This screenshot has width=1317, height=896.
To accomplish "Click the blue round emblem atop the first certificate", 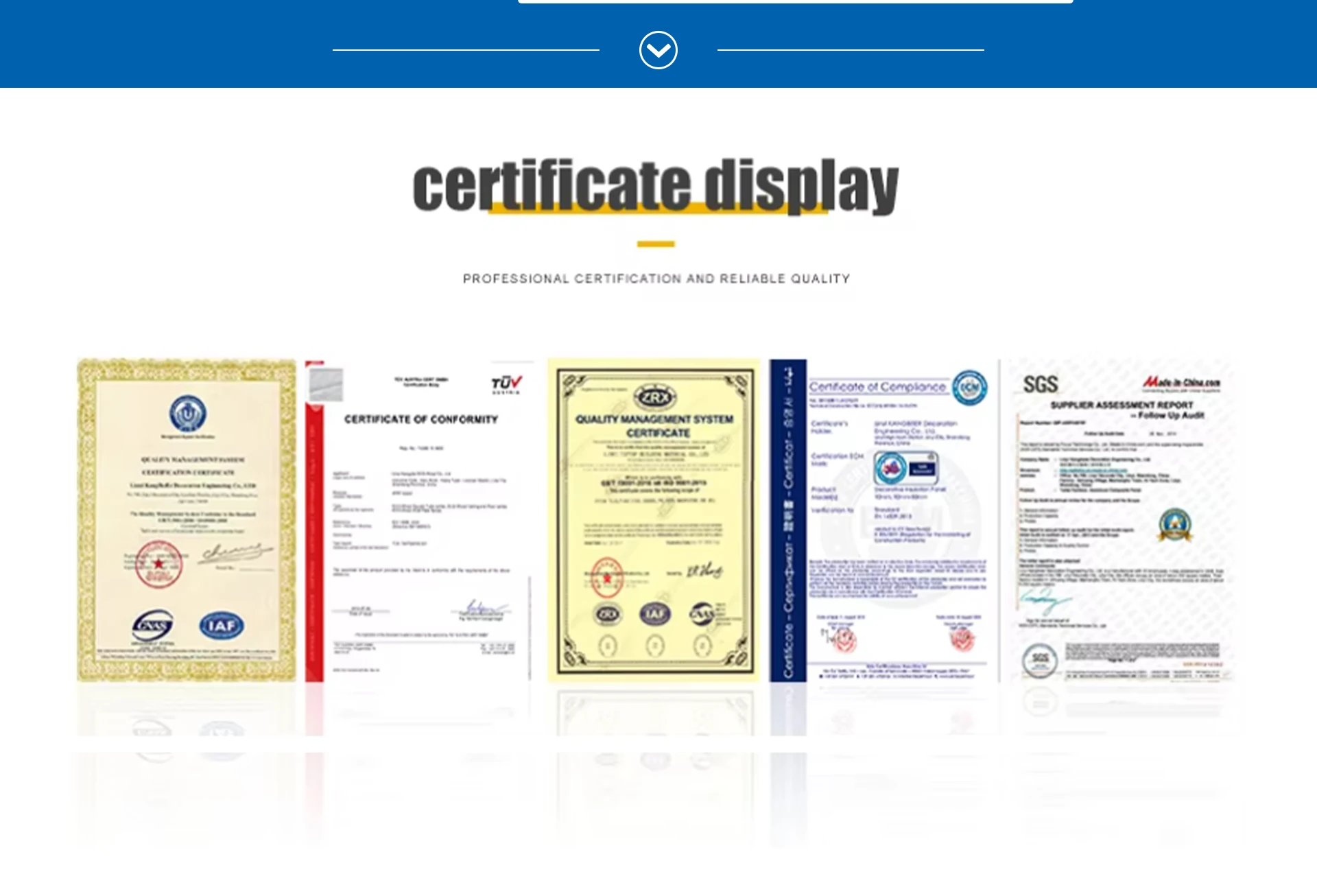I will pyautogui.click(x=187, y=414).
